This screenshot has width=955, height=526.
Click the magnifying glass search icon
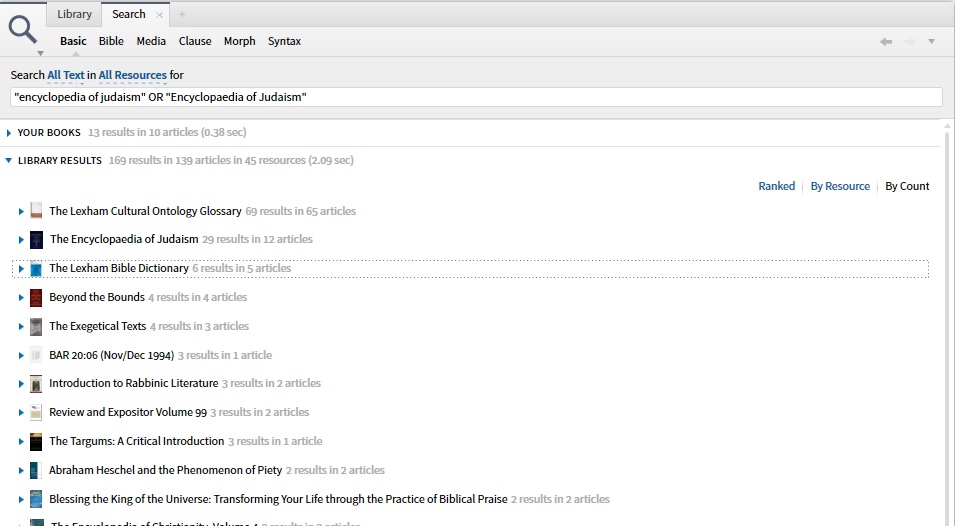click(23, 29)
